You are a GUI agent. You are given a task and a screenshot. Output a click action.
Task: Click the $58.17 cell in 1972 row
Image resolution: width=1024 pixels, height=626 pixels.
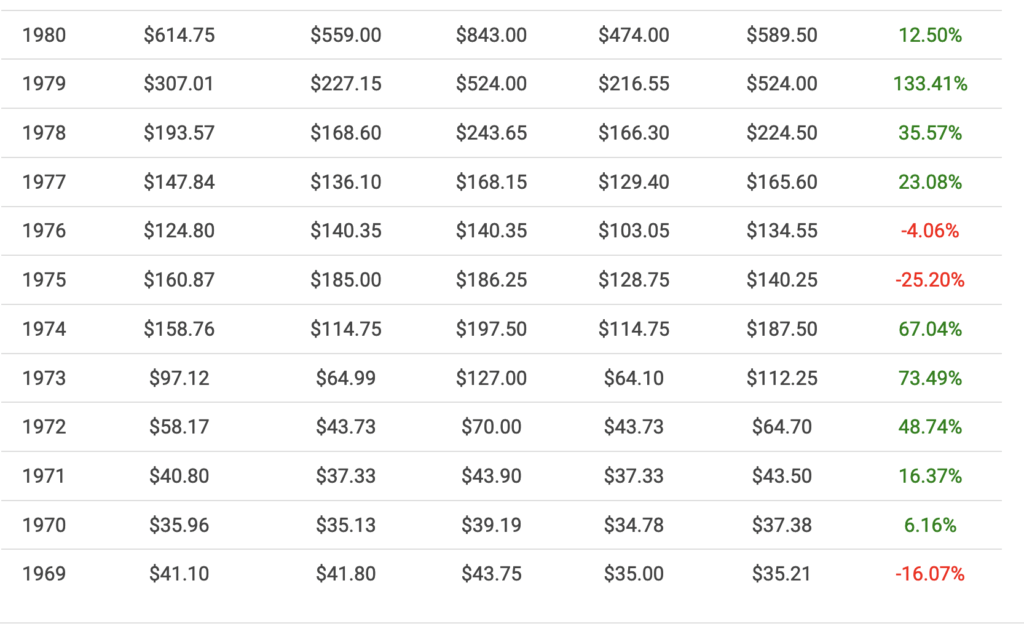tap(179, 427)
